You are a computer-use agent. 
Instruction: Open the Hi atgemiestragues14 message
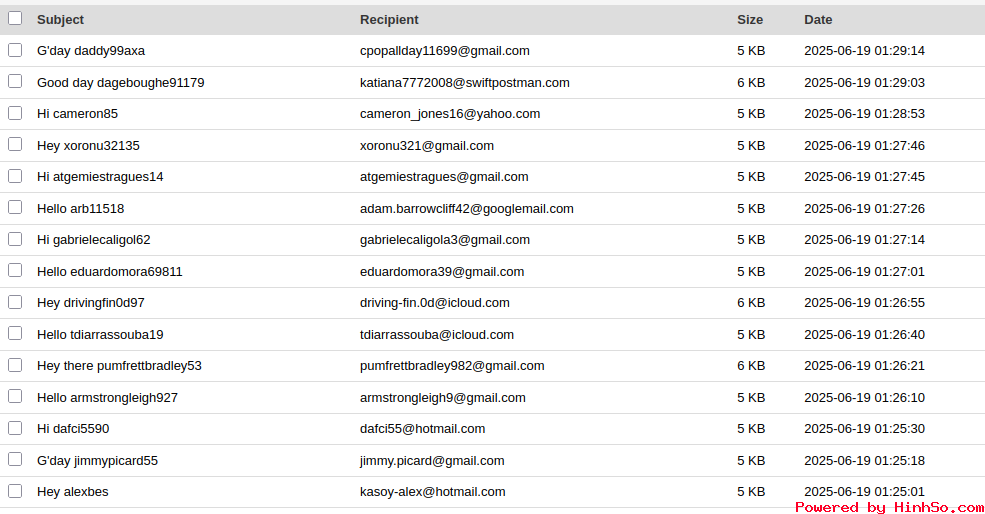coord(100,177)
